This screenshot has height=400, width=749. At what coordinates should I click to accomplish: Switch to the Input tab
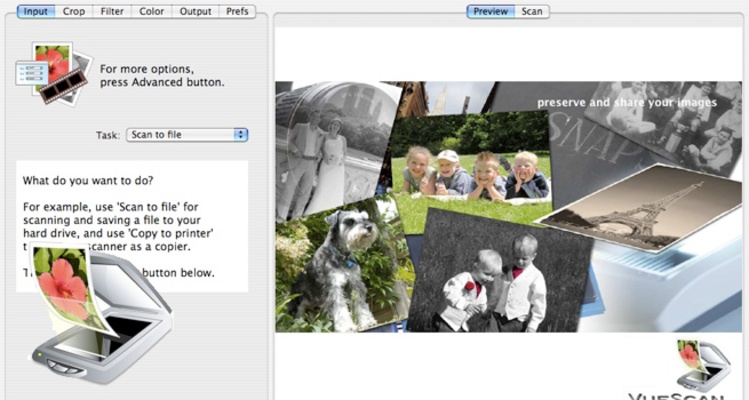[36, 11]
